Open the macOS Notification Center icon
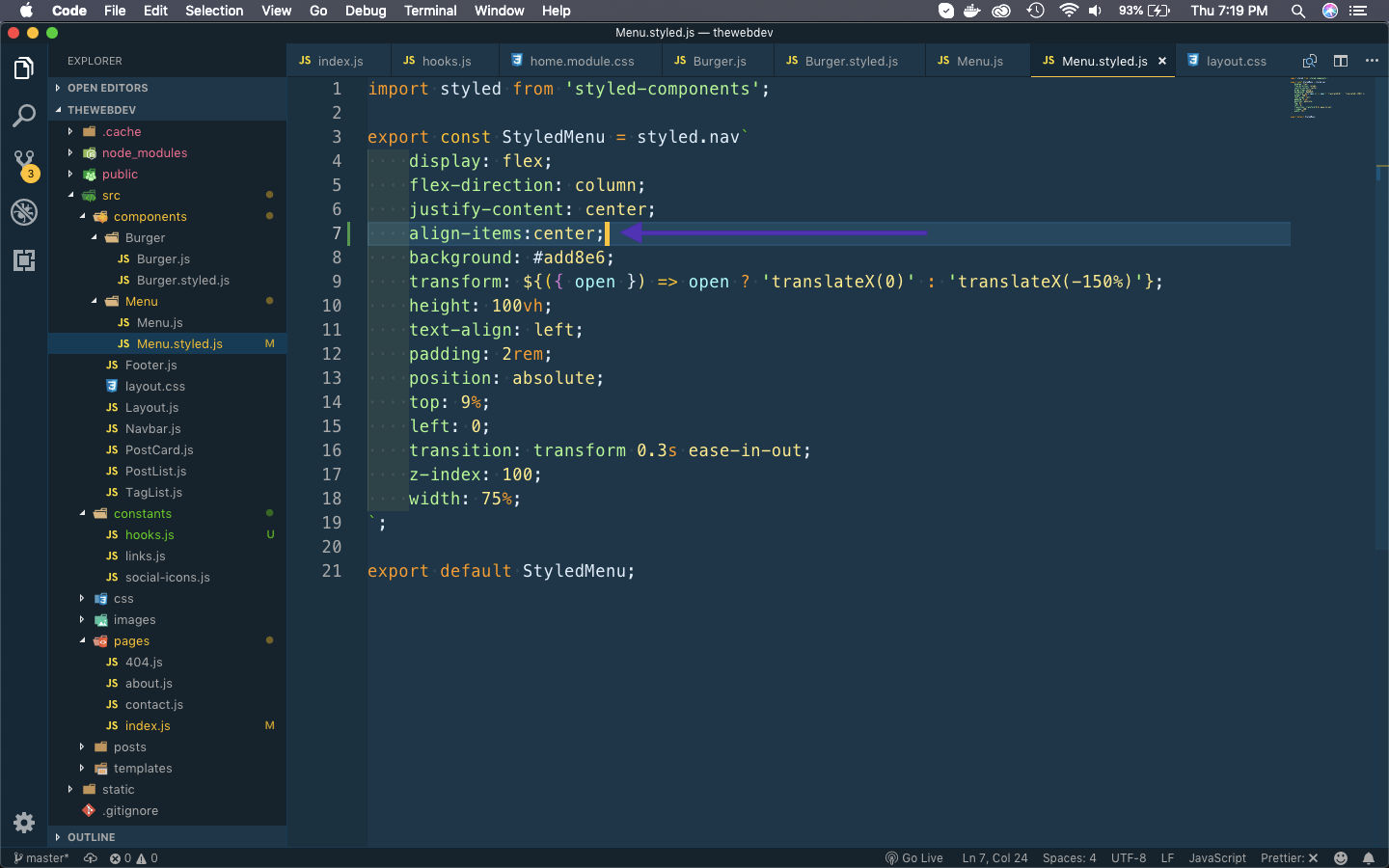The width and height of the screenshot is (1389, 868). (1359, 11)
